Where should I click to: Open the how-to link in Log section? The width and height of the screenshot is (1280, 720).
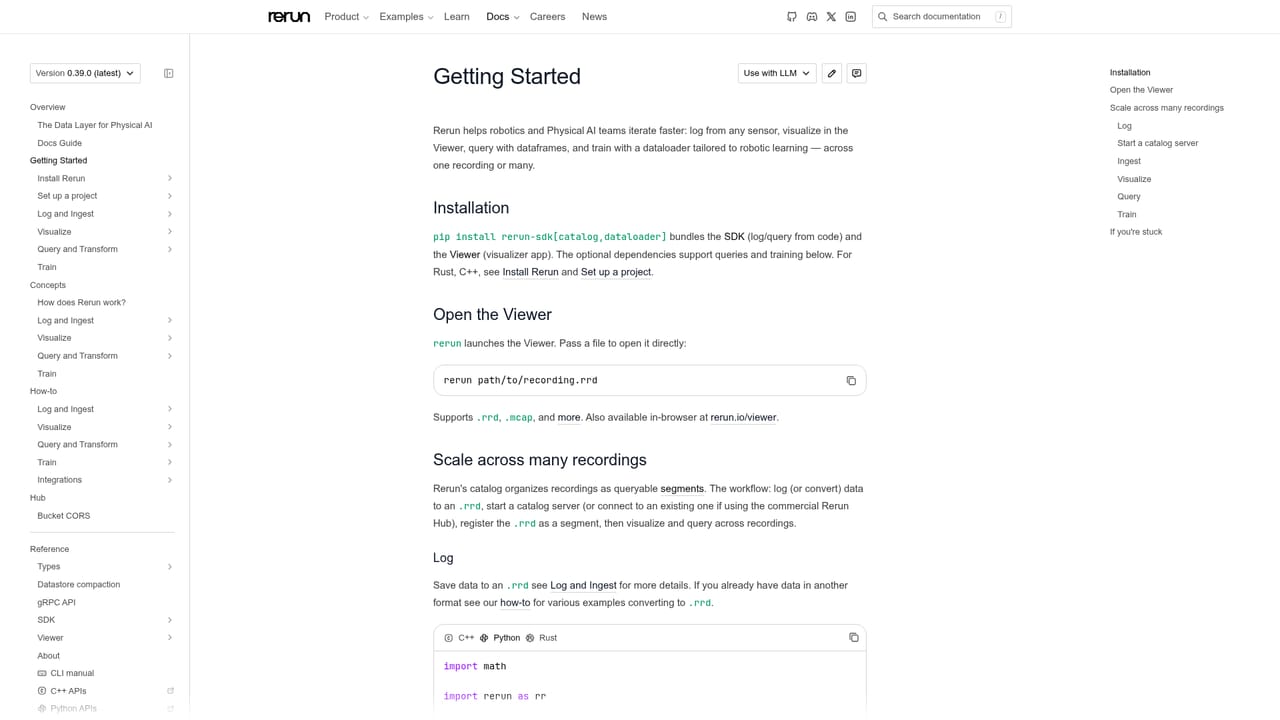click(515, 603)
